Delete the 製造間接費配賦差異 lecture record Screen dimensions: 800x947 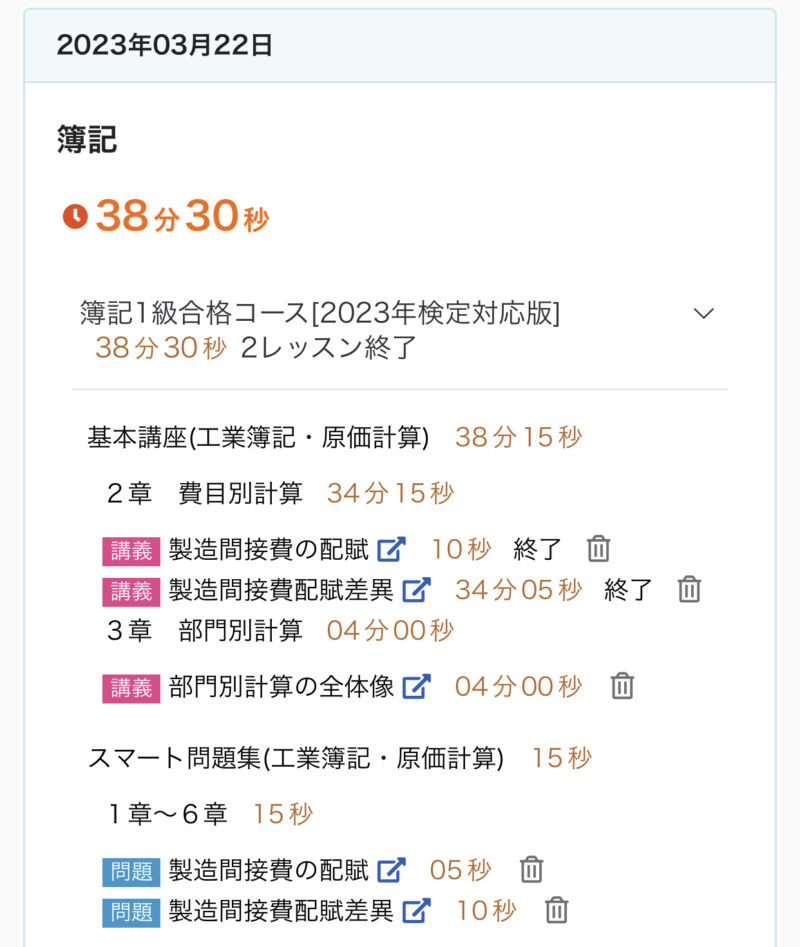689,590
